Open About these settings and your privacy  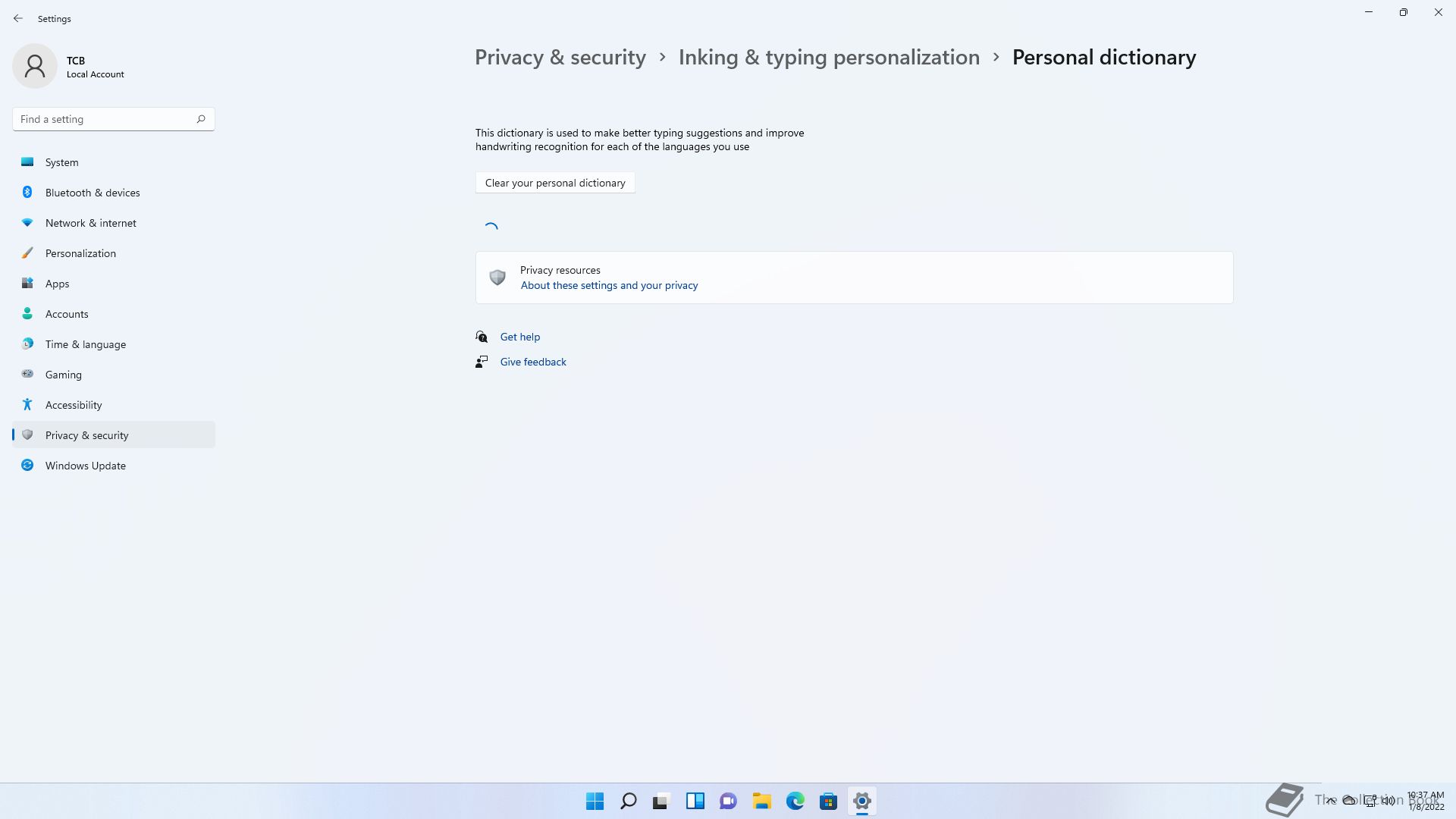coord(609,286)
